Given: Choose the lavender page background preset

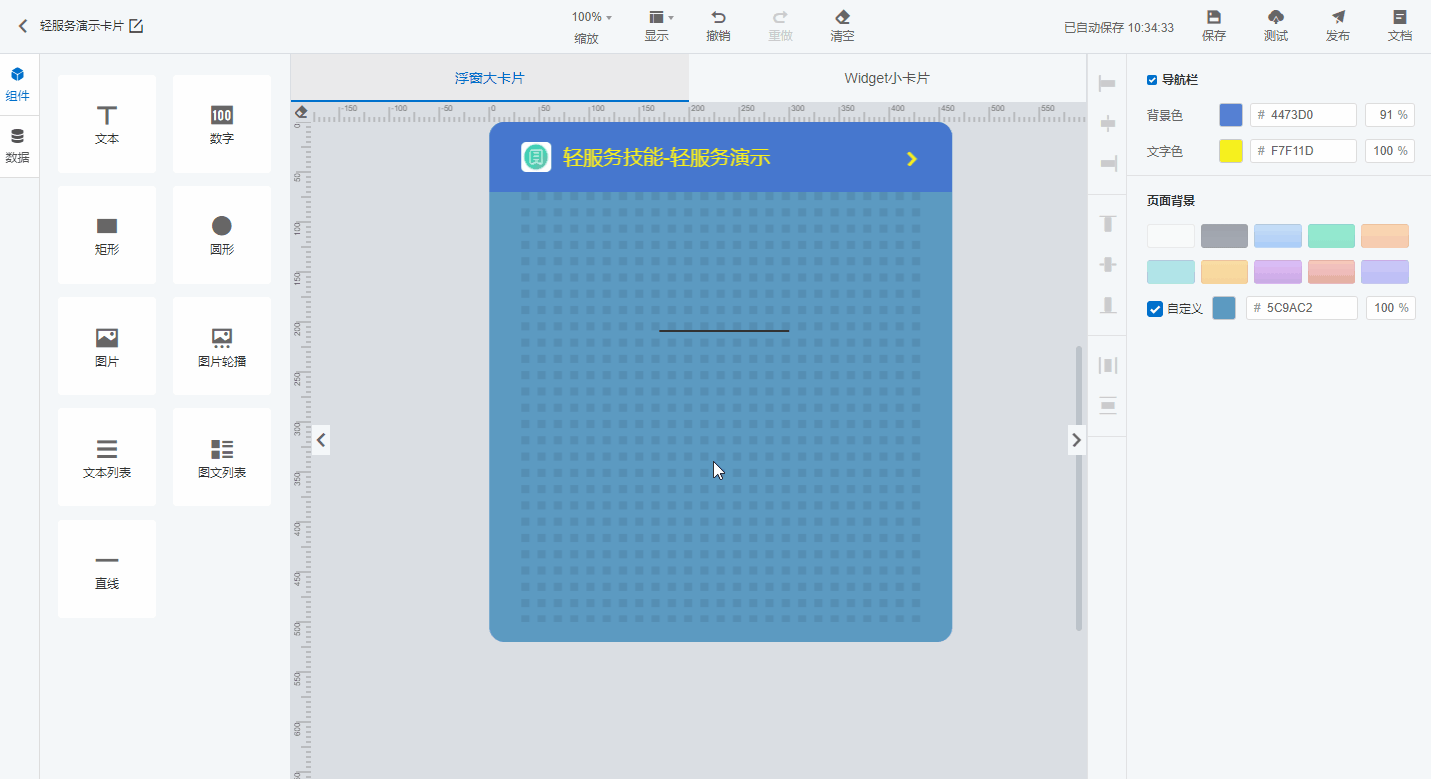Looking at the screenshot, I should pos(1385,272).
